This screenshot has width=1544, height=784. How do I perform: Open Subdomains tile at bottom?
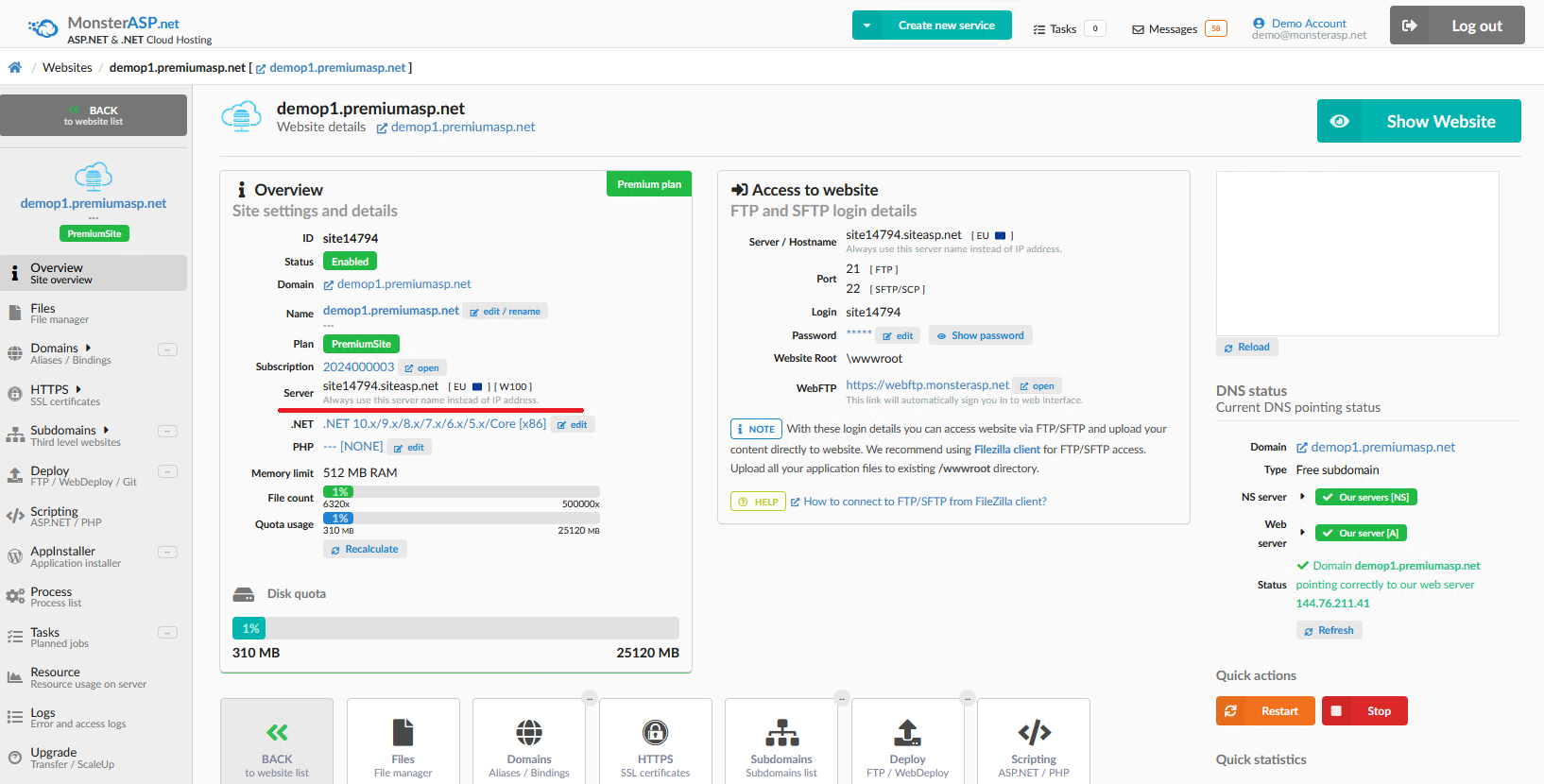coord(781,741)
